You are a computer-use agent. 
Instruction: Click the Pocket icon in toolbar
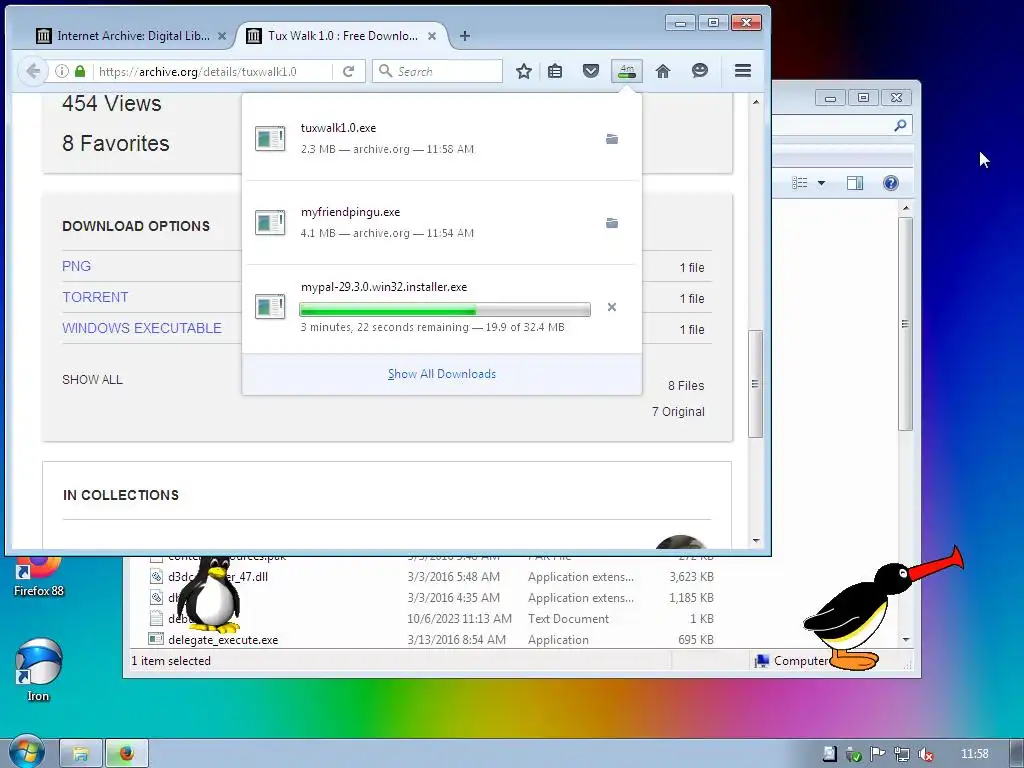coord(591,71)
